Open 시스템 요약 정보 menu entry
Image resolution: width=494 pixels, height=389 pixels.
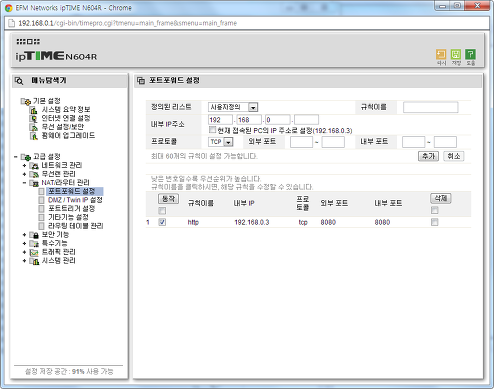point(66,110)
